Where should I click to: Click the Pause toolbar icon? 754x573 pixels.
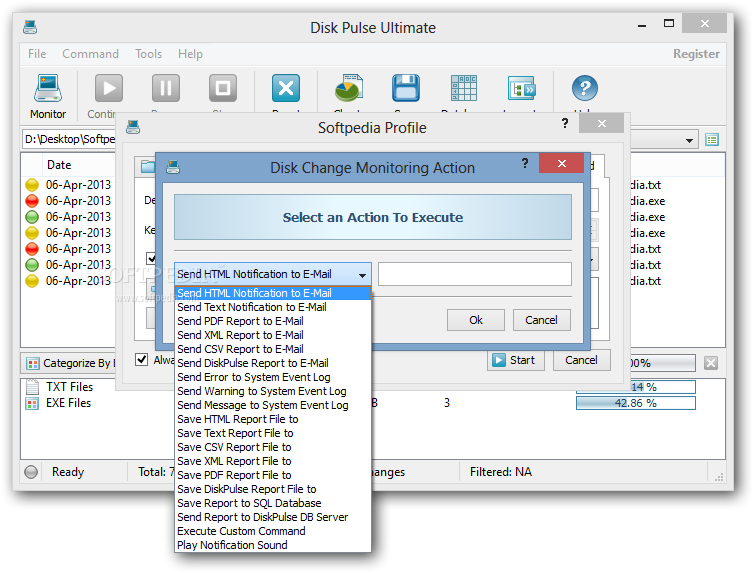click(166, 88)
